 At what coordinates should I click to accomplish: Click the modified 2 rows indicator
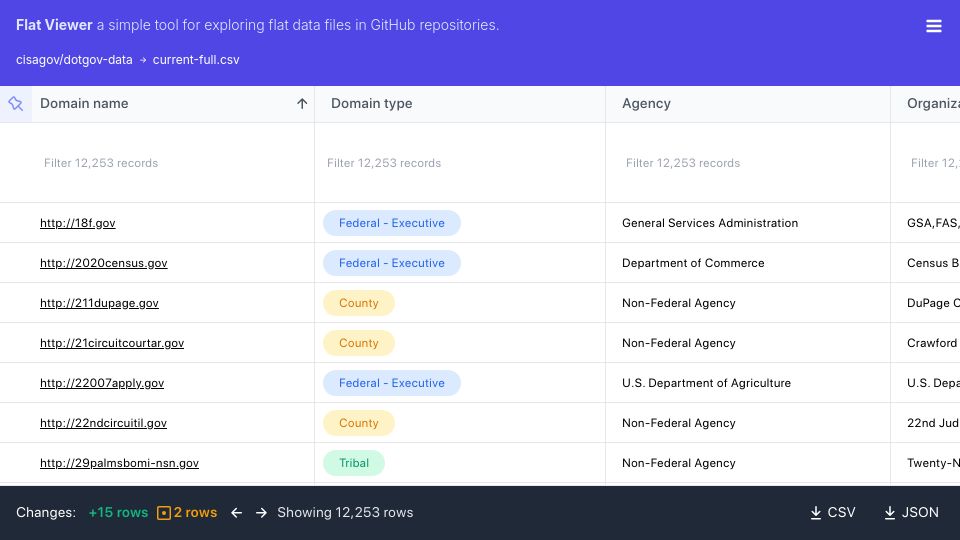187,512
